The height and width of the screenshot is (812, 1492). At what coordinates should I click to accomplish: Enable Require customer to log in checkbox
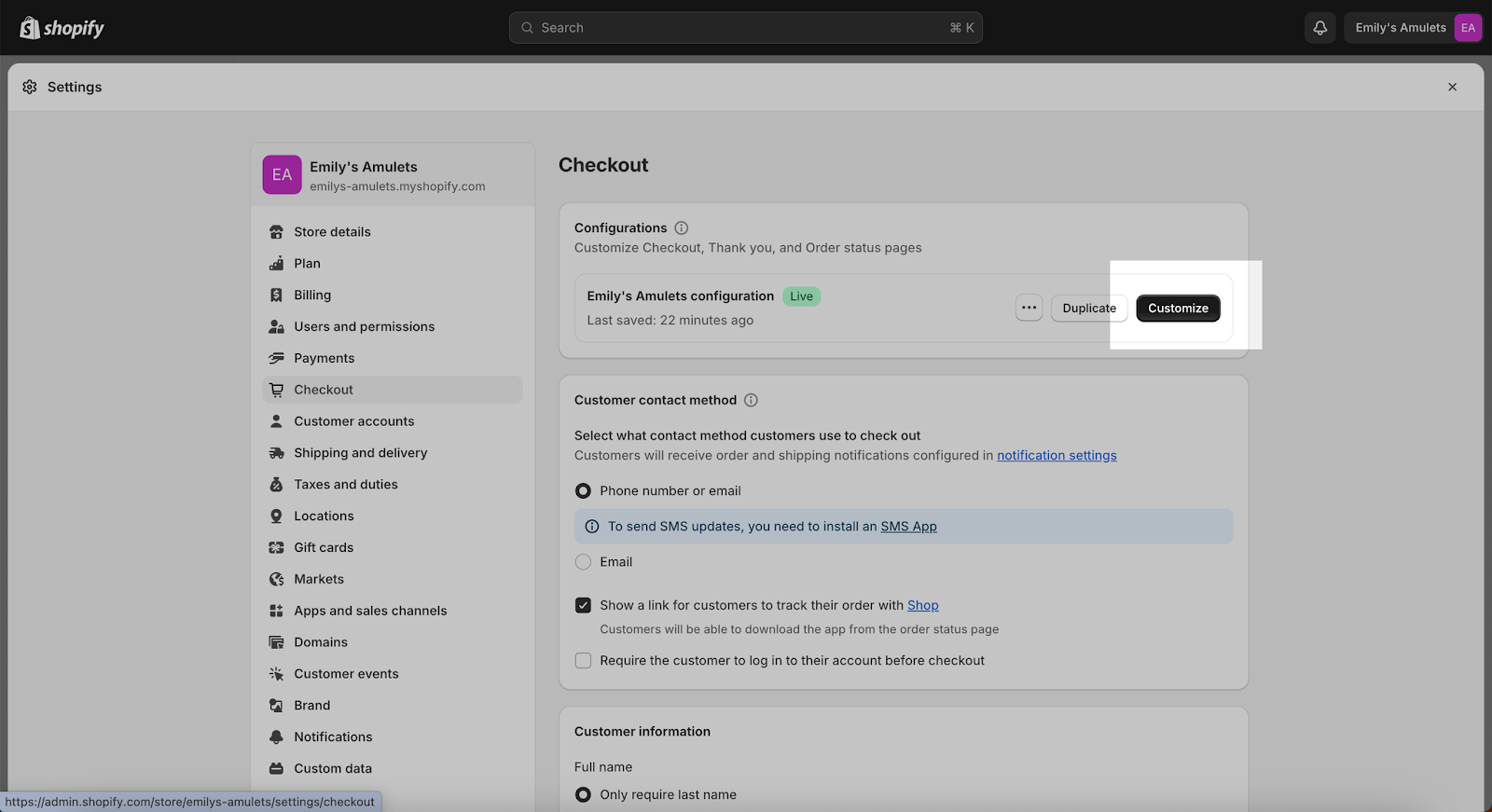click(583, 661)
